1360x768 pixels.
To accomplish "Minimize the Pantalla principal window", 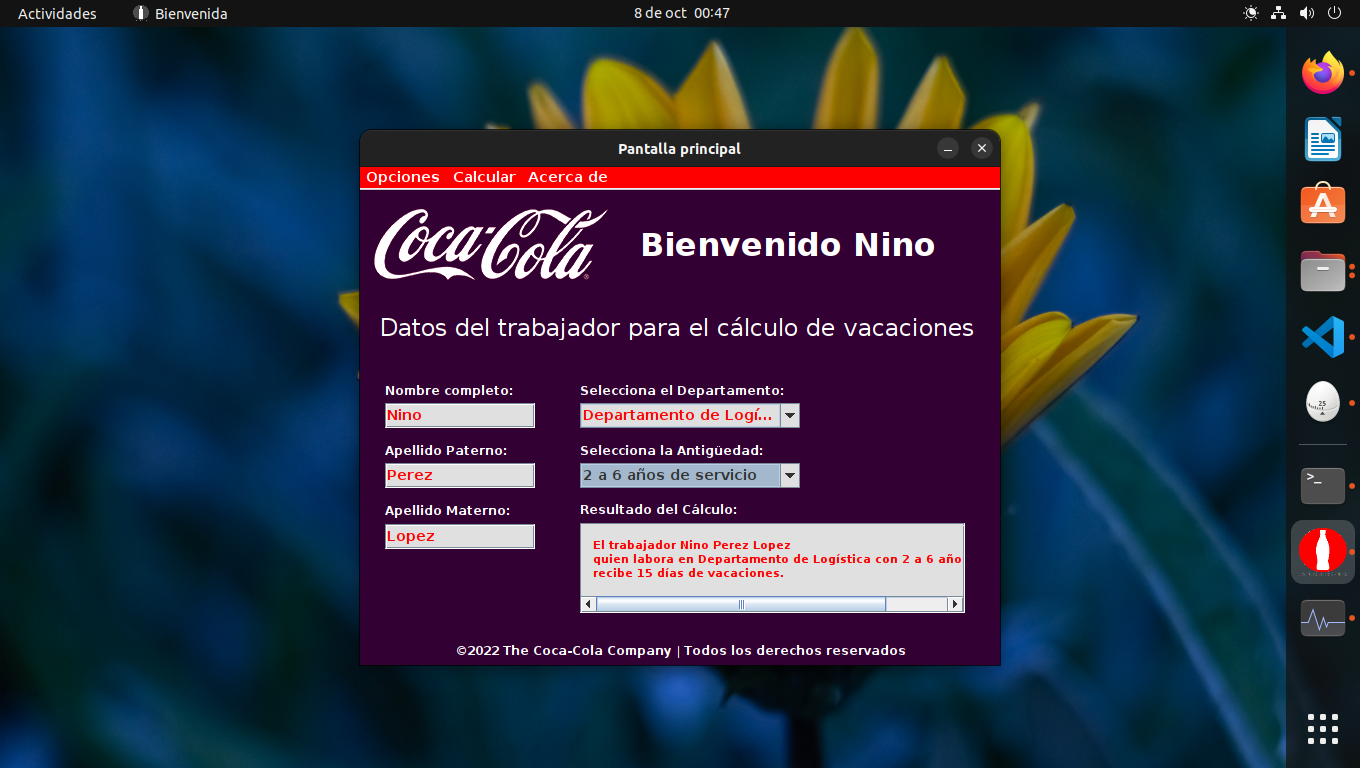I will [948, 148].
